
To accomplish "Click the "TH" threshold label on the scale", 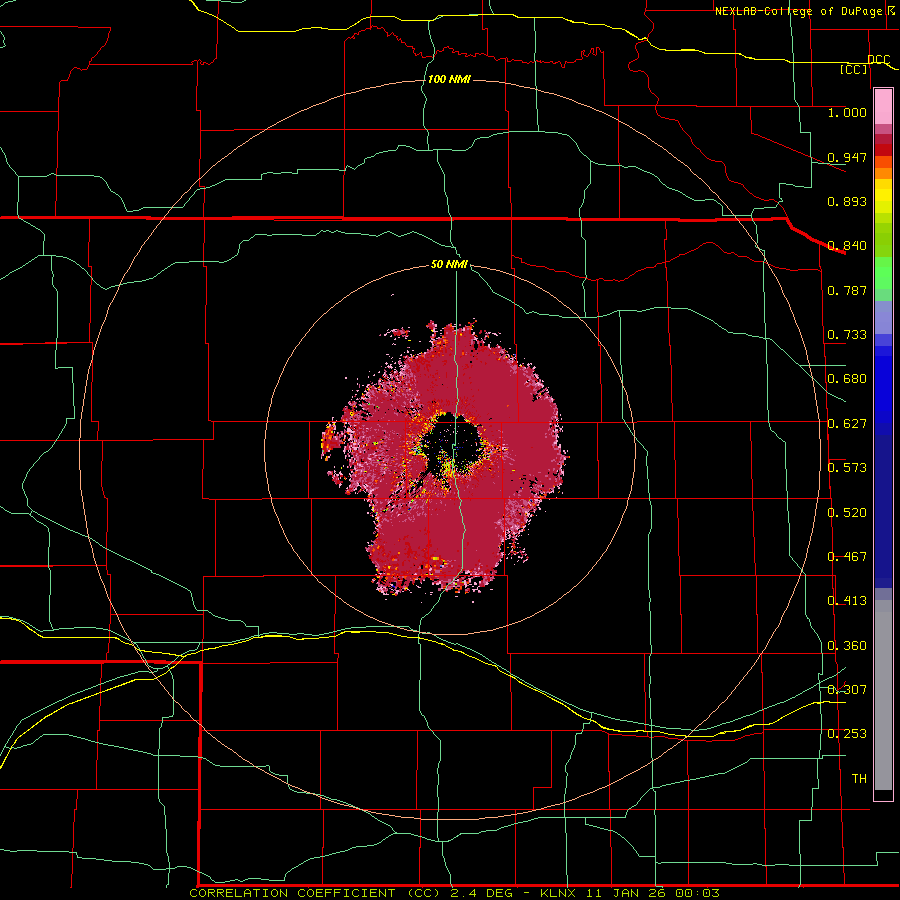I will pyautogui.click(x=859, y=779).
